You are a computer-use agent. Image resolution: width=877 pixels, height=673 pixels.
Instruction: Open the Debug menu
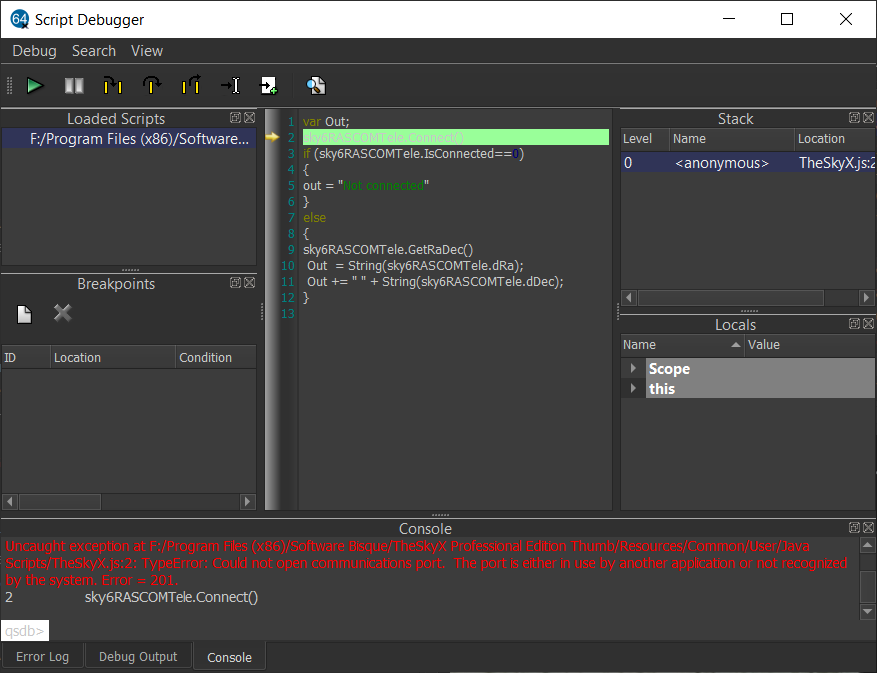click(x=35, y=51)
